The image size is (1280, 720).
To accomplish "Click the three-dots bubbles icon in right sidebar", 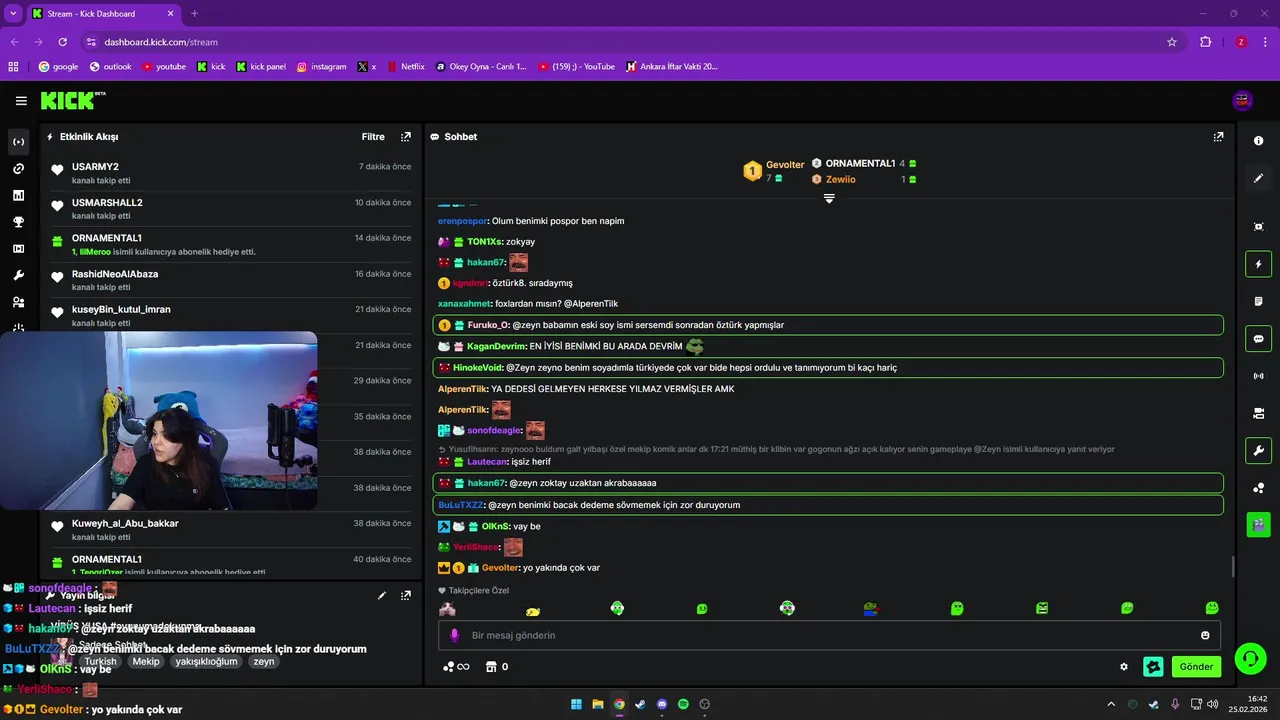I will 1258,487.
